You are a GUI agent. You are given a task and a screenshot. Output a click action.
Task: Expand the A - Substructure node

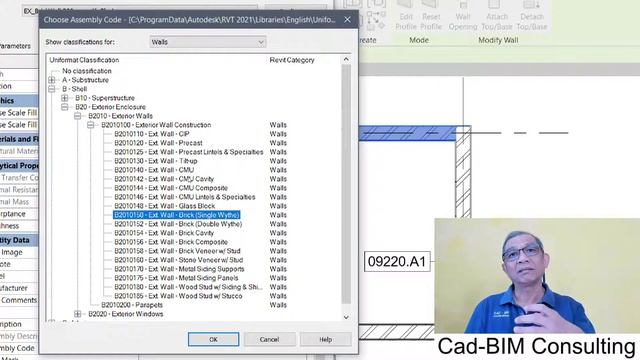point(52,80)
